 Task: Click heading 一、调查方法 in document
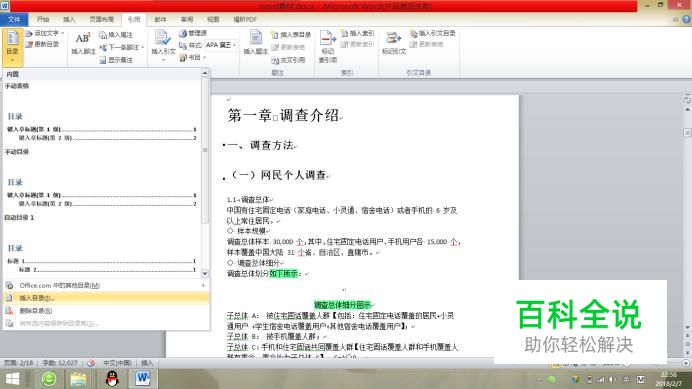click(x=261, y=145)
